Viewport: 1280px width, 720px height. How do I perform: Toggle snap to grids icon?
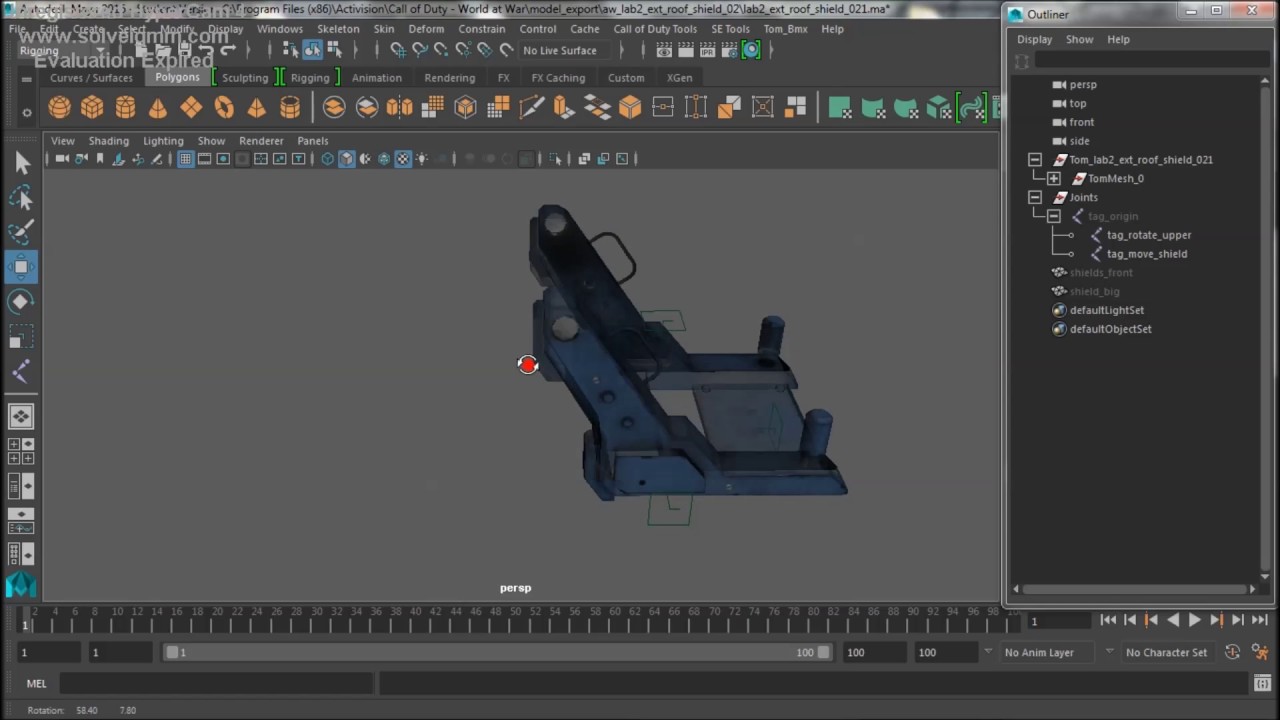click(398, 50)
